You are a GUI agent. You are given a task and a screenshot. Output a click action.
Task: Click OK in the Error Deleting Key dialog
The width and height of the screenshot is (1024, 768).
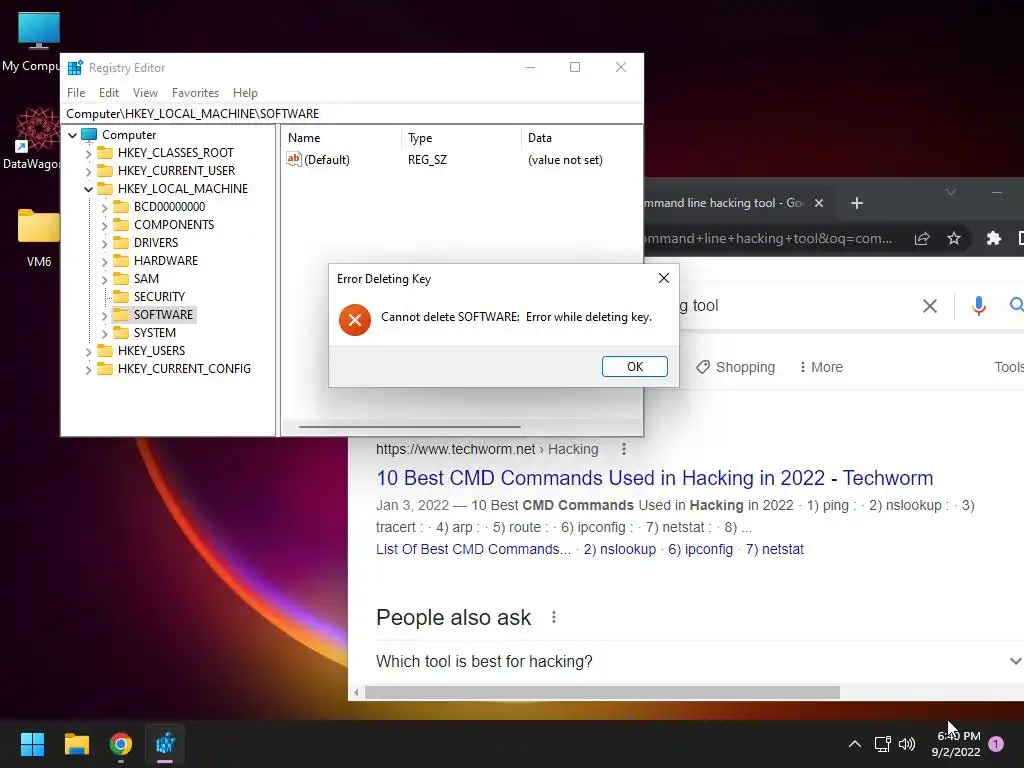tap(634, 366)
